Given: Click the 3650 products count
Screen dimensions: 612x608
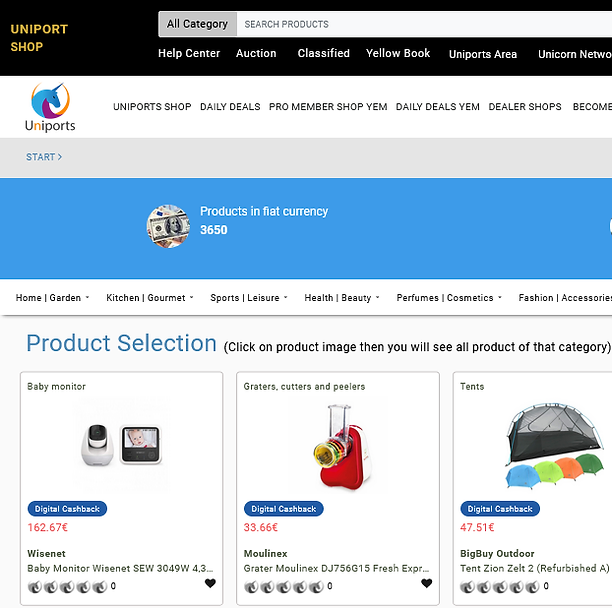Looking at the screenshot, I should 213,230.
